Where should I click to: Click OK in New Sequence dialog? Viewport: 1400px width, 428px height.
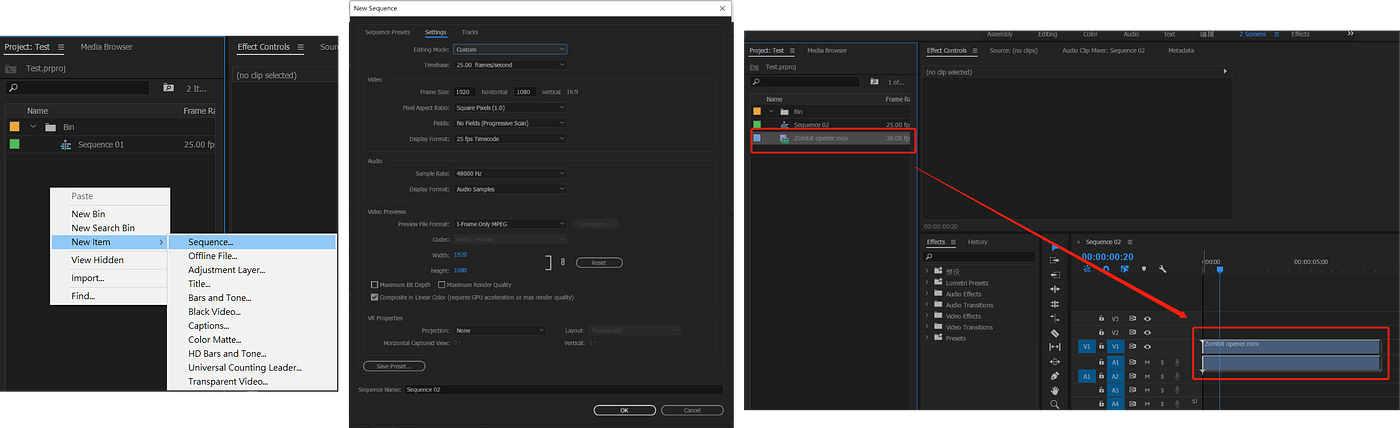click(x=624, y=410)
